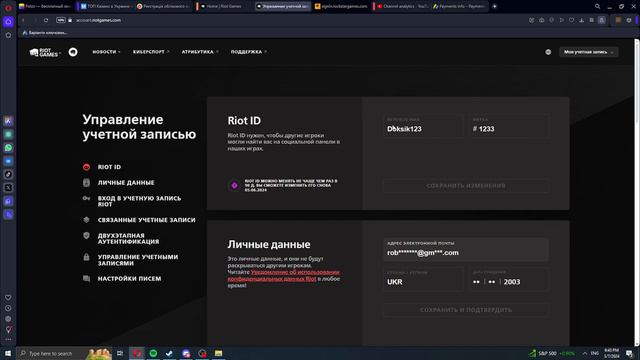Viewport: 640px width, 360px height.
Task: Click the heart bookmarks icon in Opera sidebar
Action: 8,298
